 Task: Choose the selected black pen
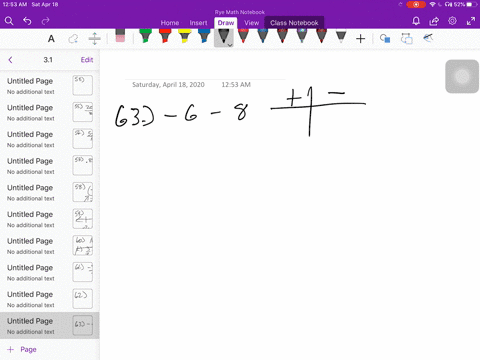(223, 37)
